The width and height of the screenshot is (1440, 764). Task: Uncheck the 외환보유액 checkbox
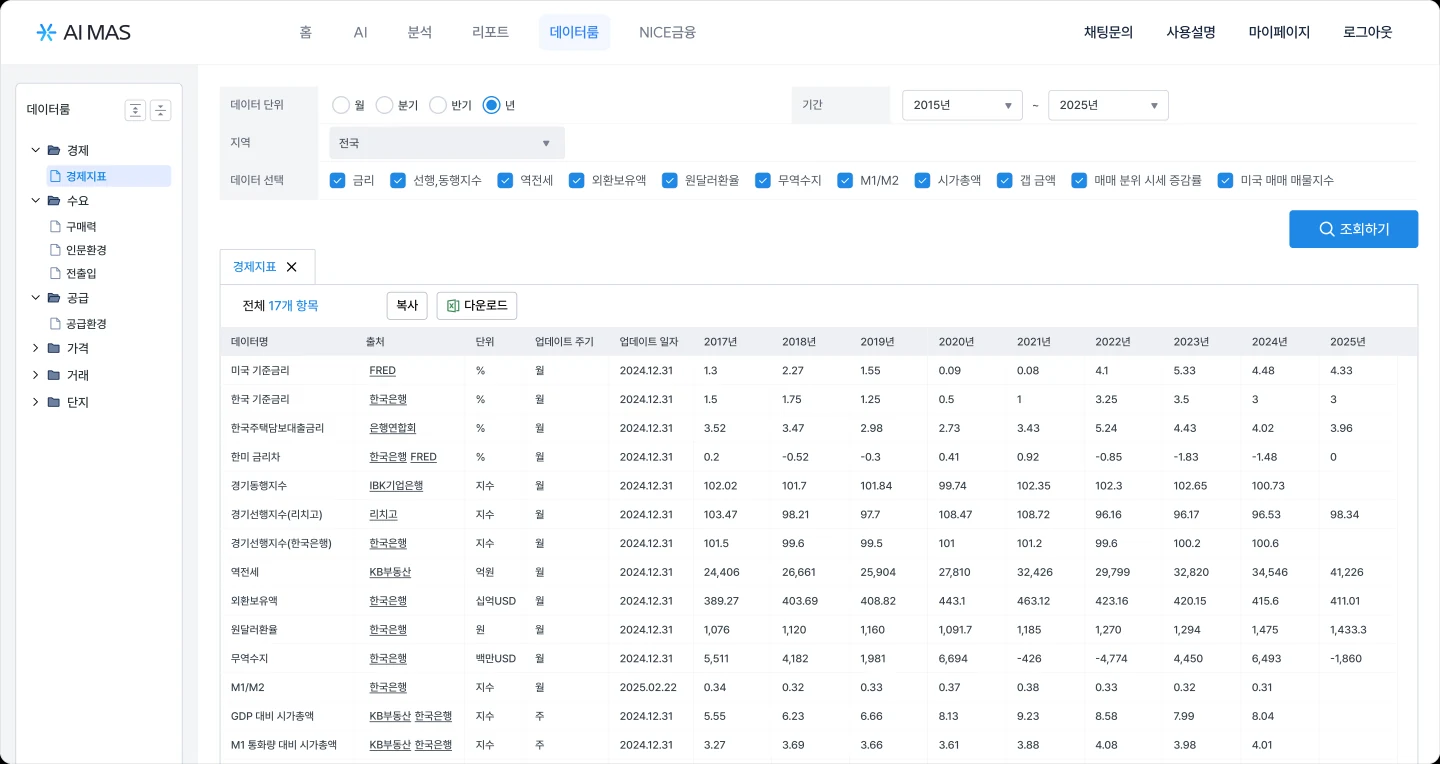point(577,181)
